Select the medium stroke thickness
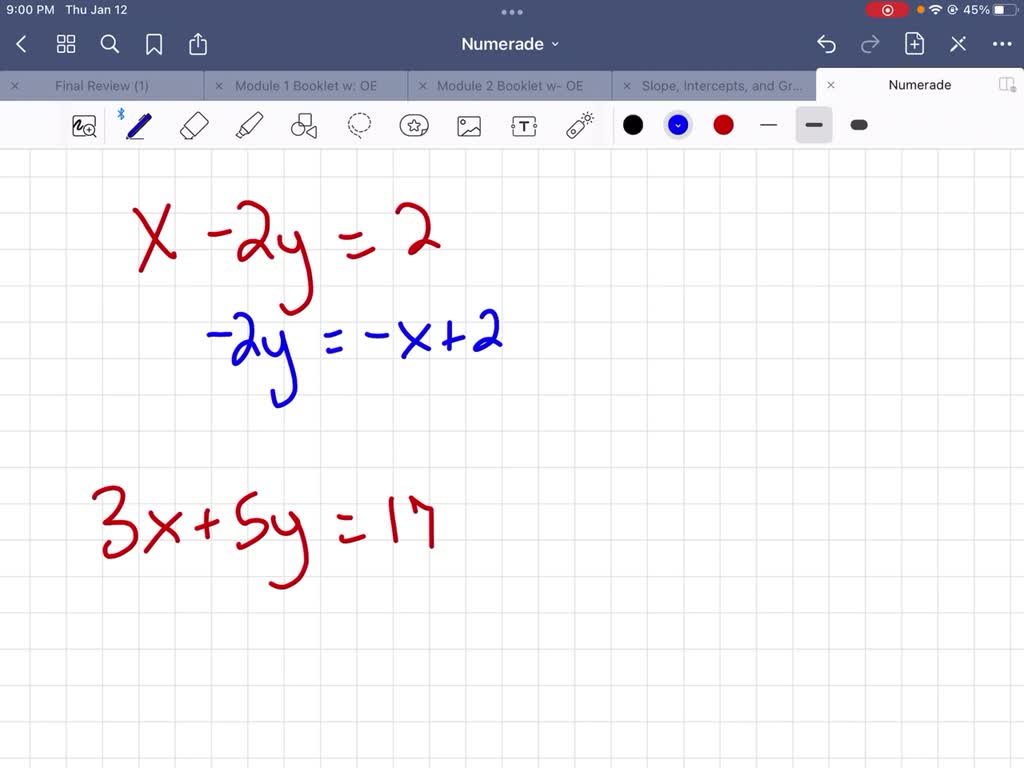Image resolution: width=1024 pixels, height=768 pixels. tap(813, 125)
